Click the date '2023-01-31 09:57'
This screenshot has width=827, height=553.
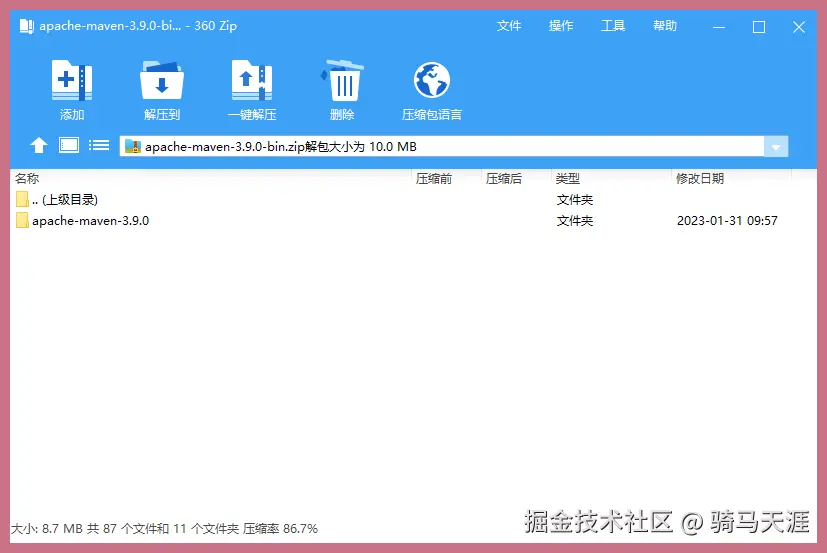[727, 221]
